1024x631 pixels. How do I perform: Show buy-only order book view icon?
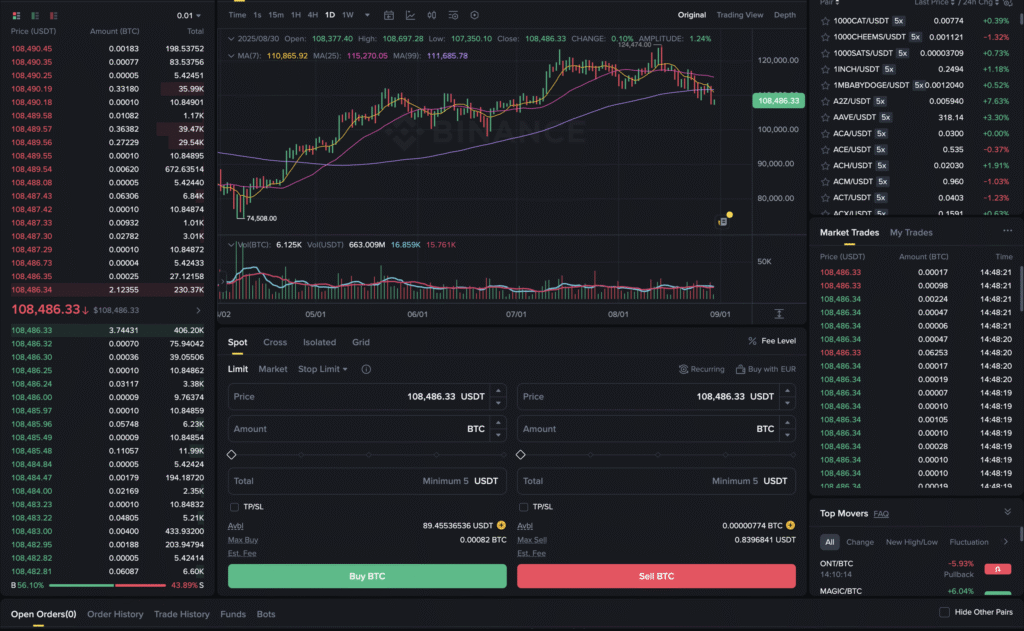[x=34, y=16]
